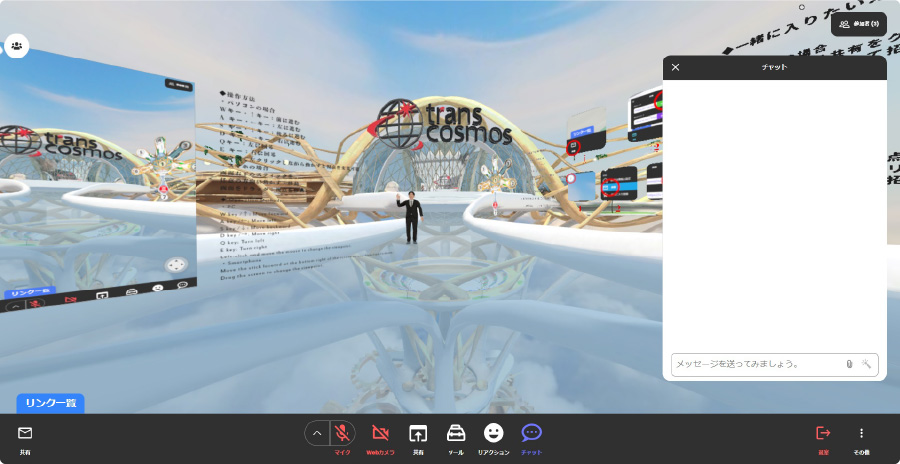Image resolution: width=900 pixels, height=464 pixels.
Task: Focus the メッセージを送ってみましょう。 input field
Action: (x=774, y=365)
